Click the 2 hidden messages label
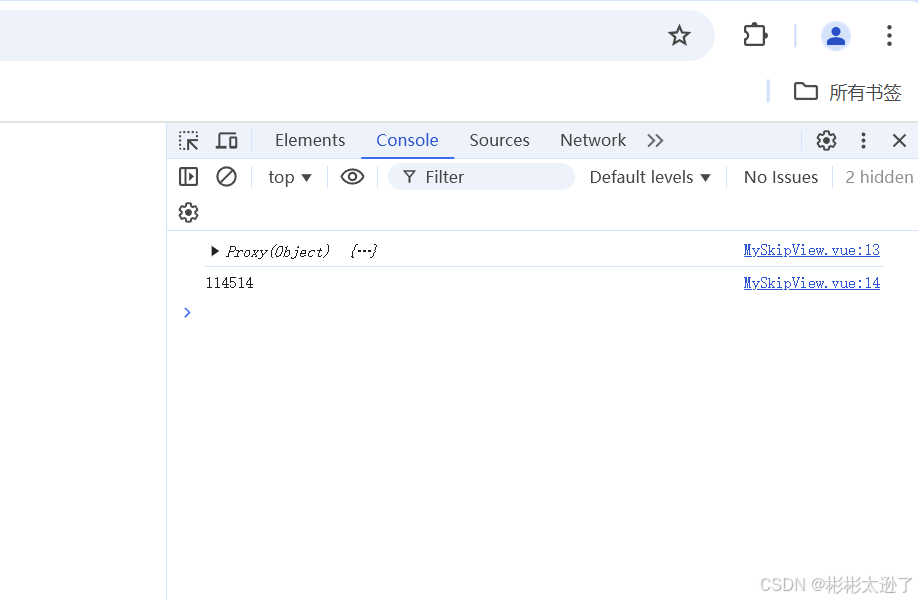Screen dimensions: 918x600 coord(879,177)
